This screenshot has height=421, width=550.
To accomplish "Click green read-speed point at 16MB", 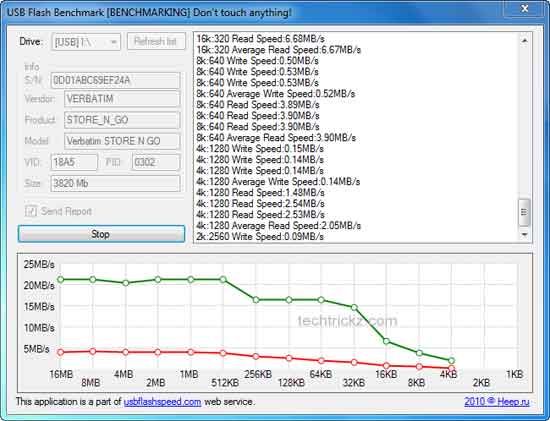I will click(60, 280).
